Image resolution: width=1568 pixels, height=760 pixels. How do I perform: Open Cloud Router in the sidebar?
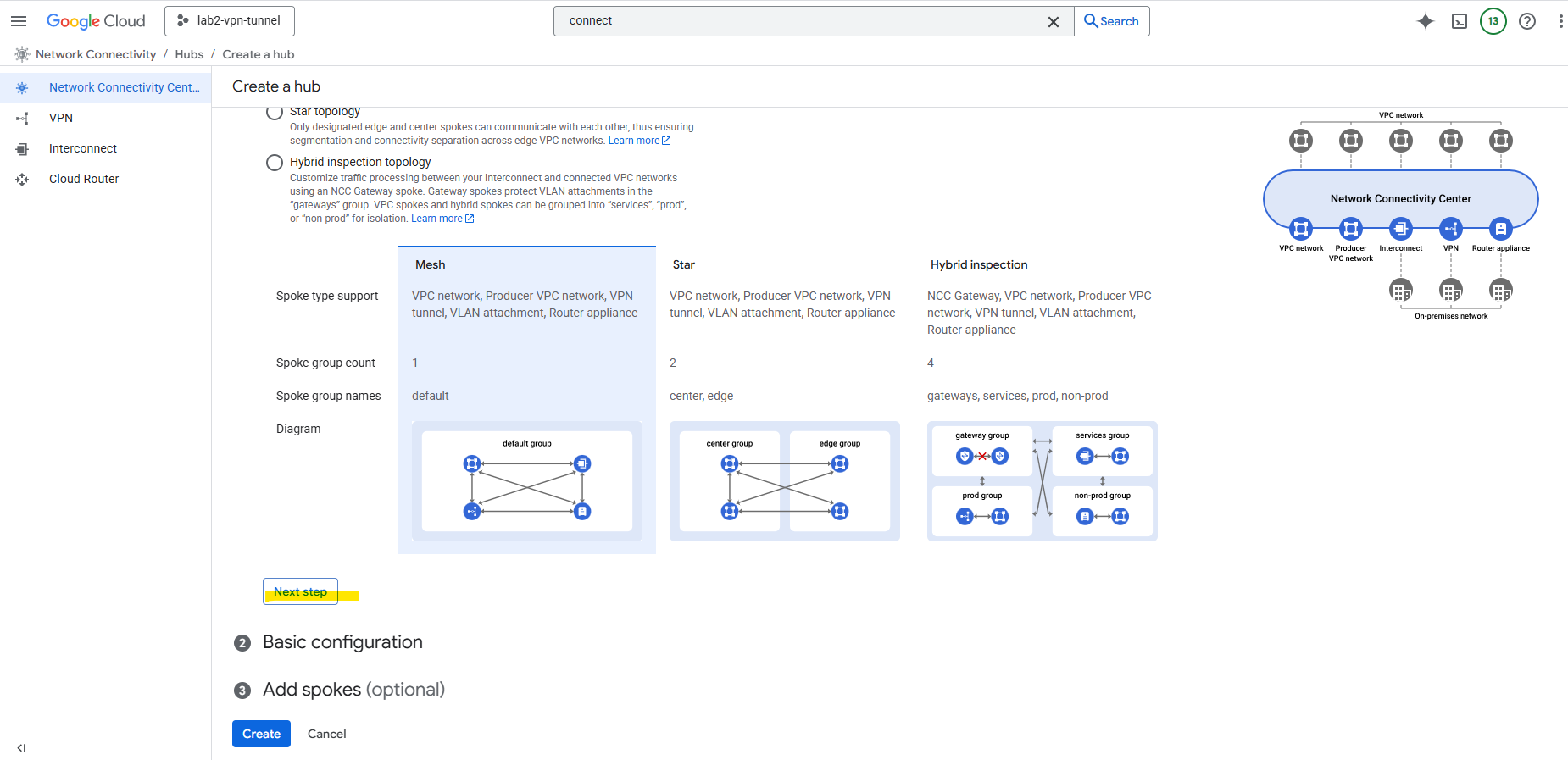84,179
